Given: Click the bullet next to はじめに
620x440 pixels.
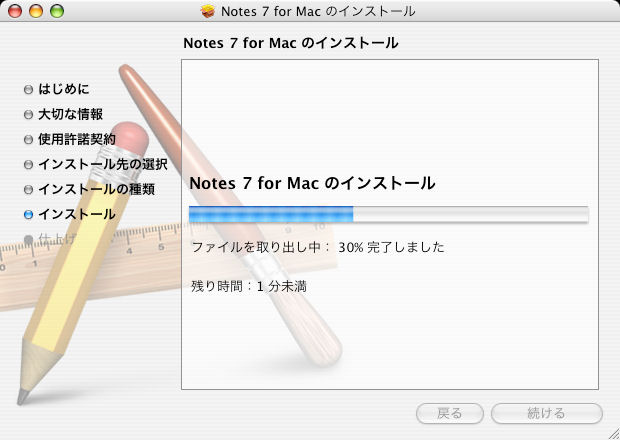Looking at the screenshot, I should pyautogui.click(x=28, y=89).
